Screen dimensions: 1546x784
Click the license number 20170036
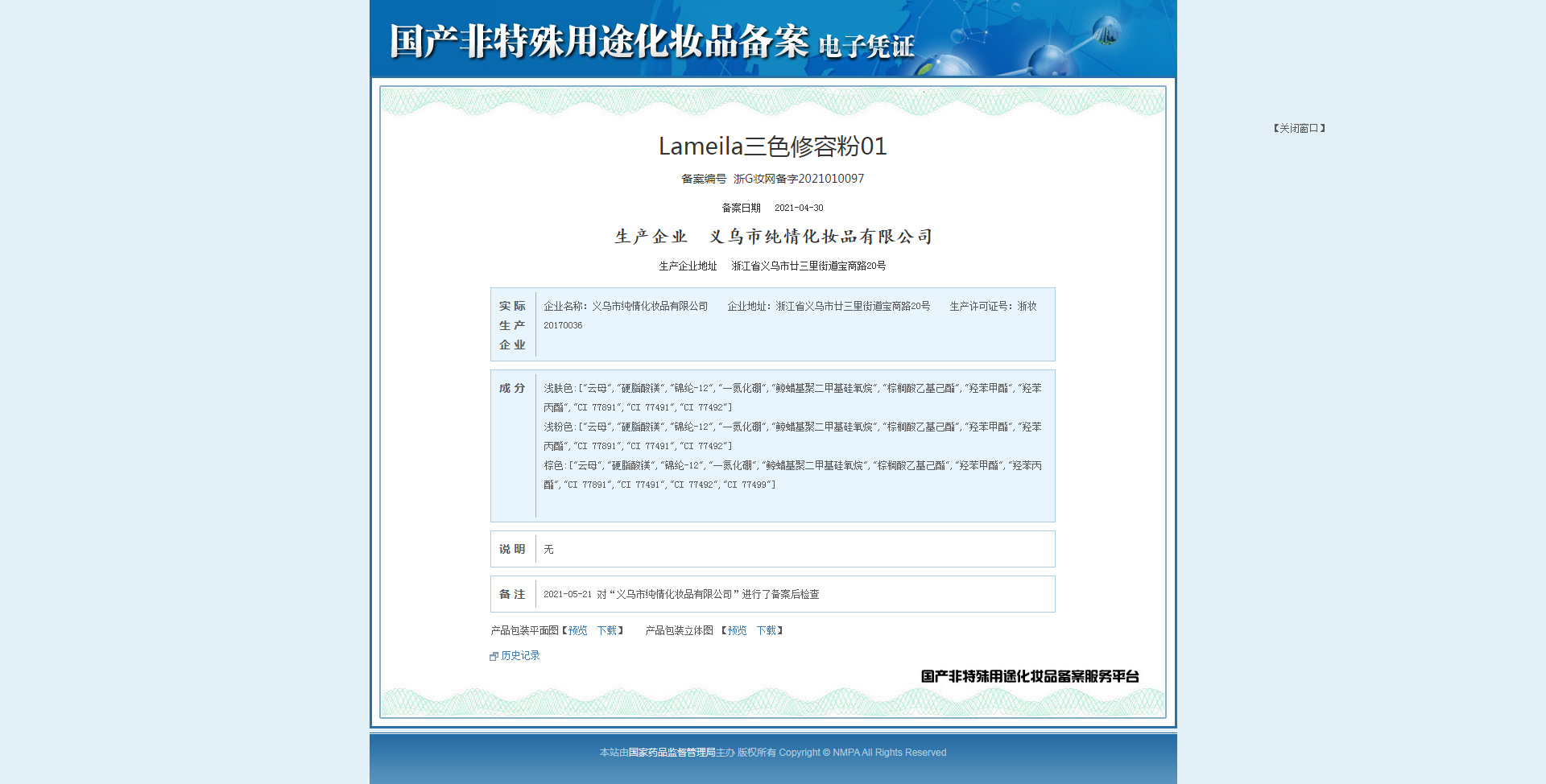(x=563, y=325)
